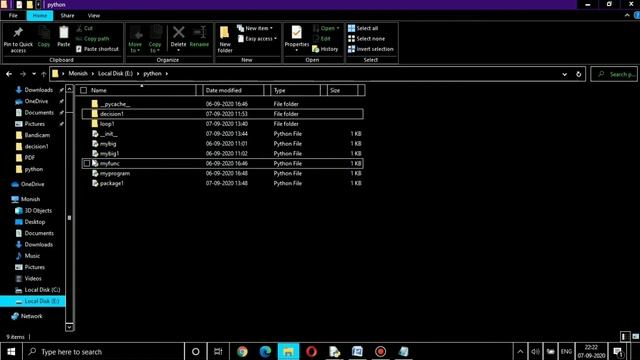Screen dimensions: 640x360
Task: Open the Easy access dropdown
Action: coord(257,38)
